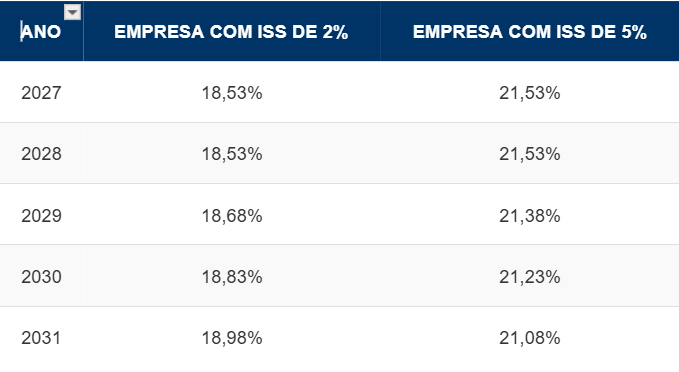Screen dimensions: 679x372
Task: Select 18,53% in the 2027 row
Action: 232,93
